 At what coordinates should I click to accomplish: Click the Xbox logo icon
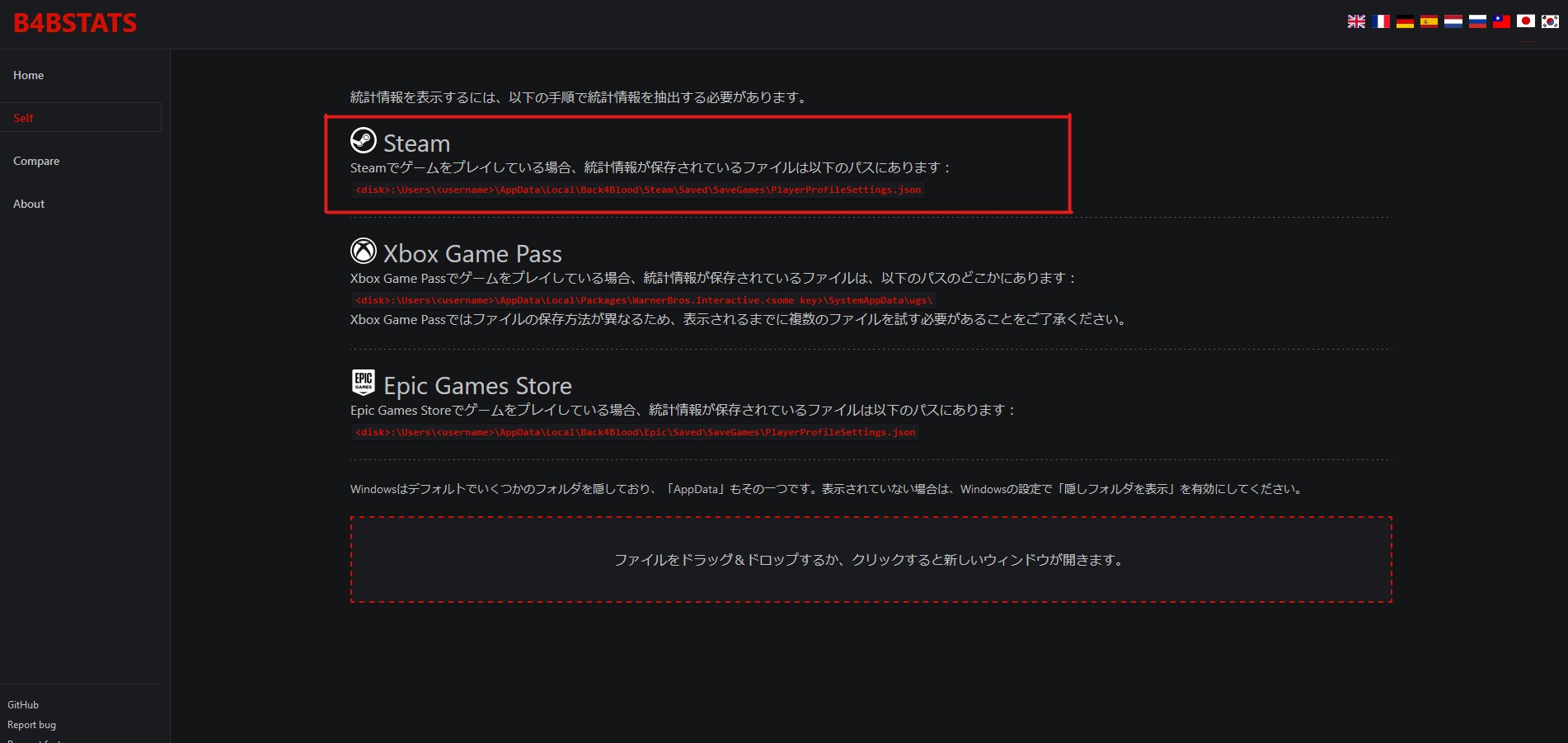(364, 251)
